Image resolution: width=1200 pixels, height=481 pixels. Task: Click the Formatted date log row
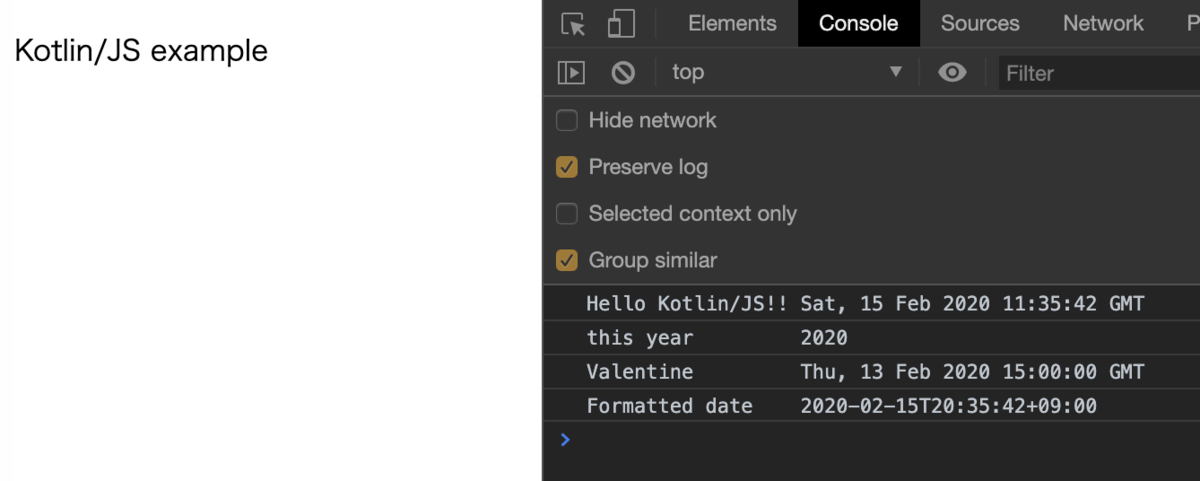coord(841,406)
